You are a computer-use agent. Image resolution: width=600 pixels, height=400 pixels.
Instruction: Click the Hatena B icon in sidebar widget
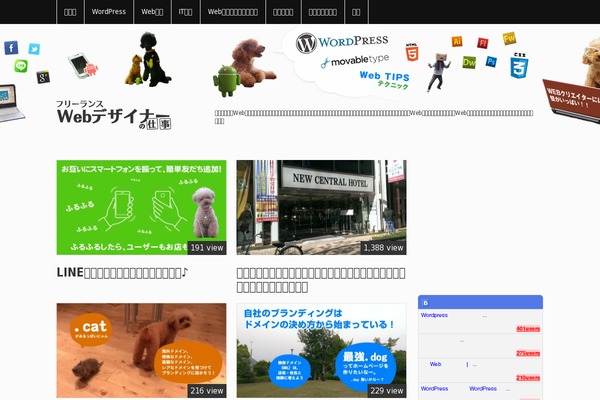click(x=426, y=303)
